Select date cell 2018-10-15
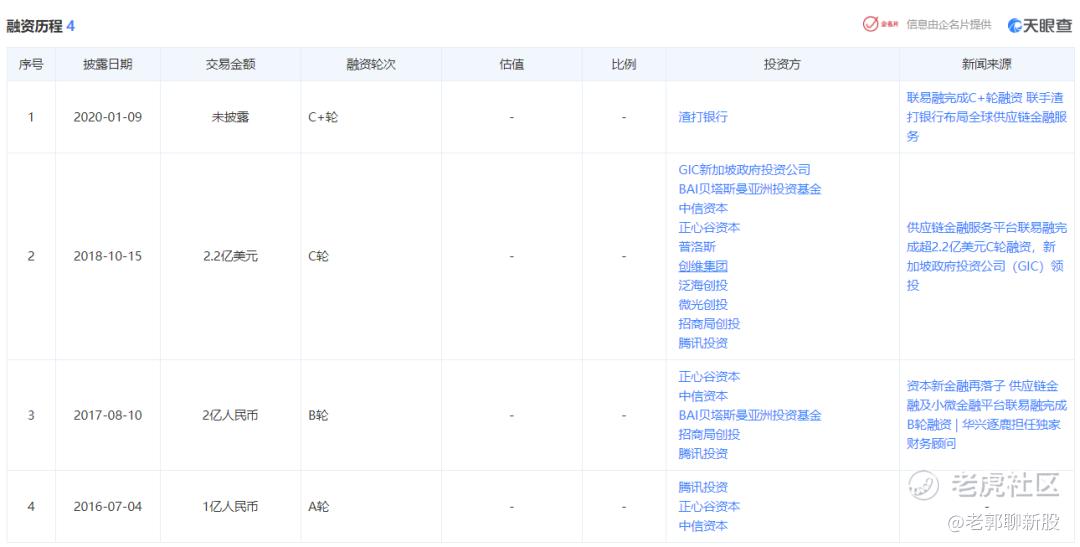 click(107, 256)
